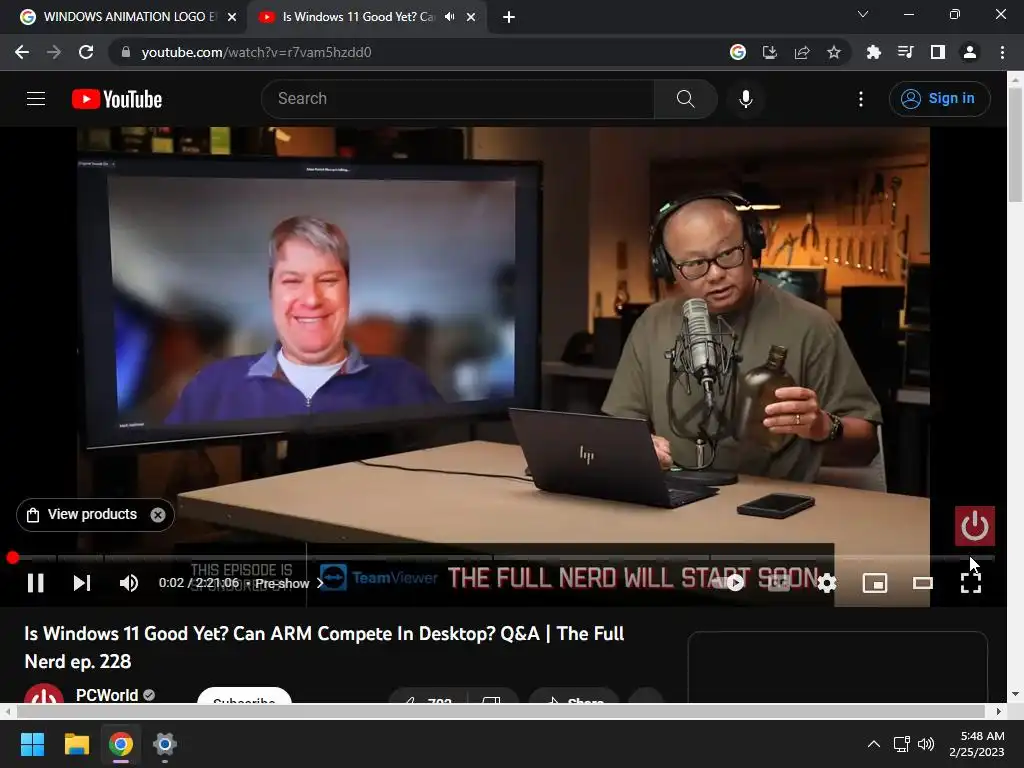
Task: Toggle subtitles/closed captions in the player
Action: pyautogui.click(x=778, y=583)
